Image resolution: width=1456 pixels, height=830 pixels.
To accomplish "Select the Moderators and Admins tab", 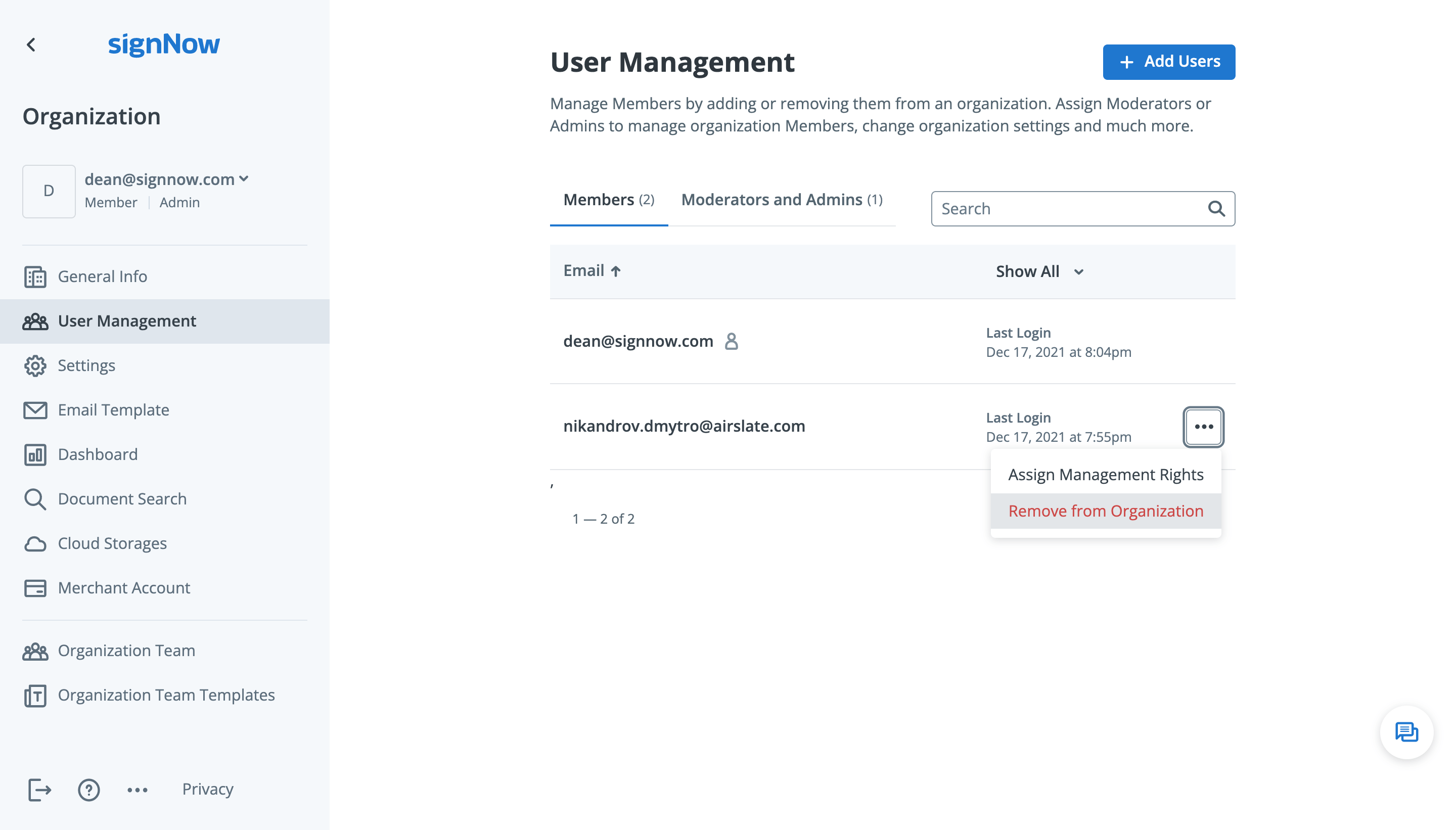I will point(782,199).
